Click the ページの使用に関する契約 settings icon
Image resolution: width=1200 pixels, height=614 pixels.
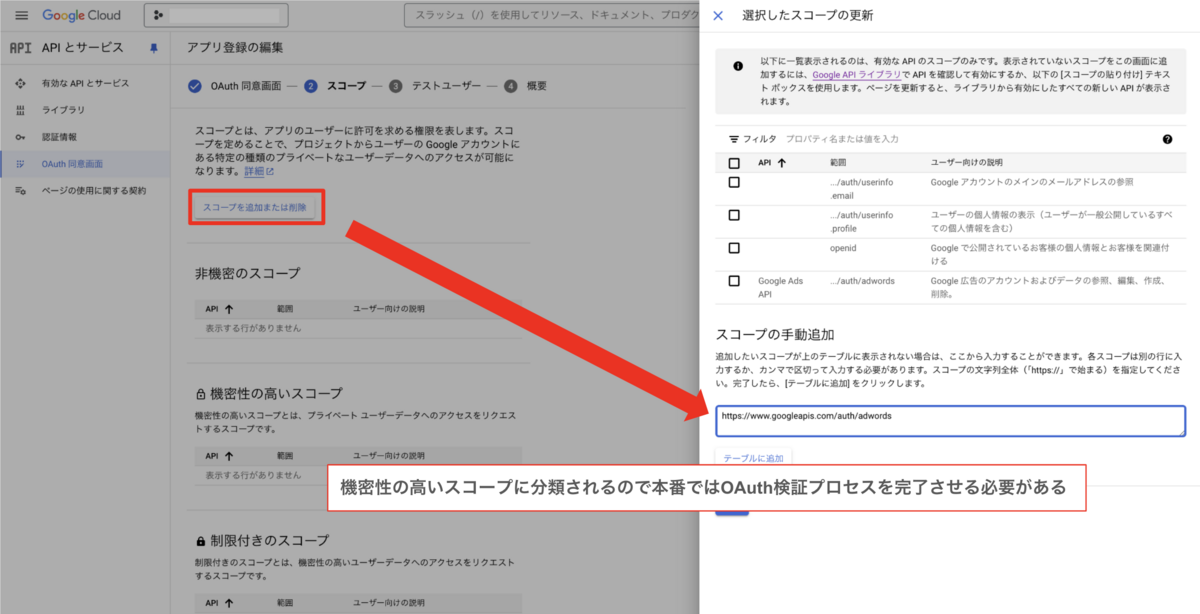21,191
